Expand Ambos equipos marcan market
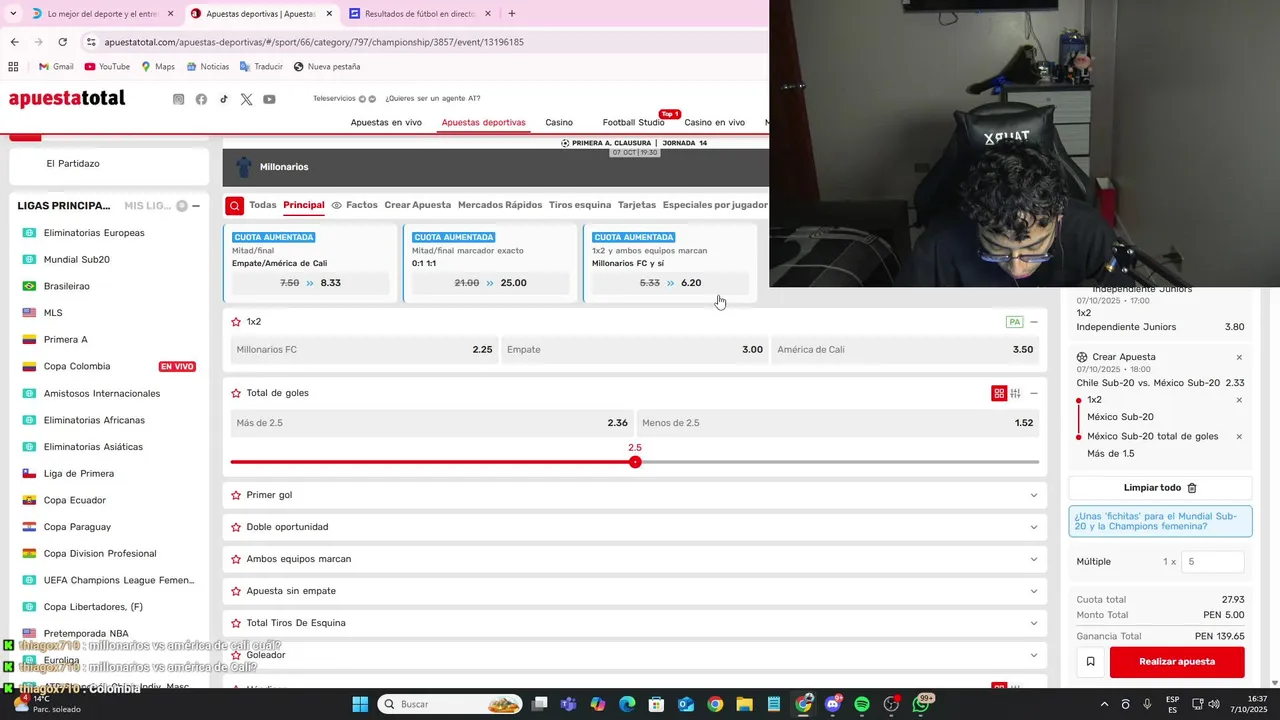 1034,559
